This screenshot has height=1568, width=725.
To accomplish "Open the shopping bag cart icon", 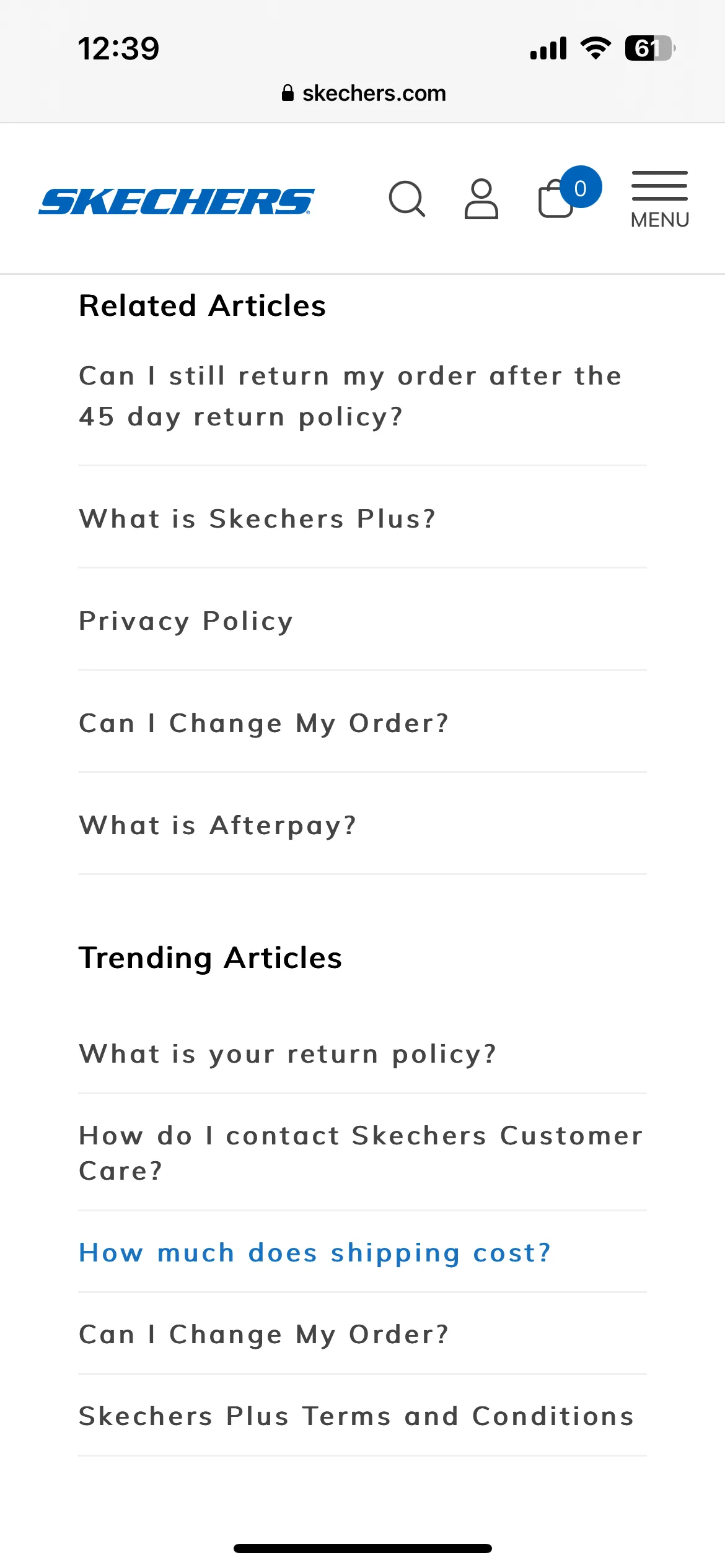I will tap(555, 199).
